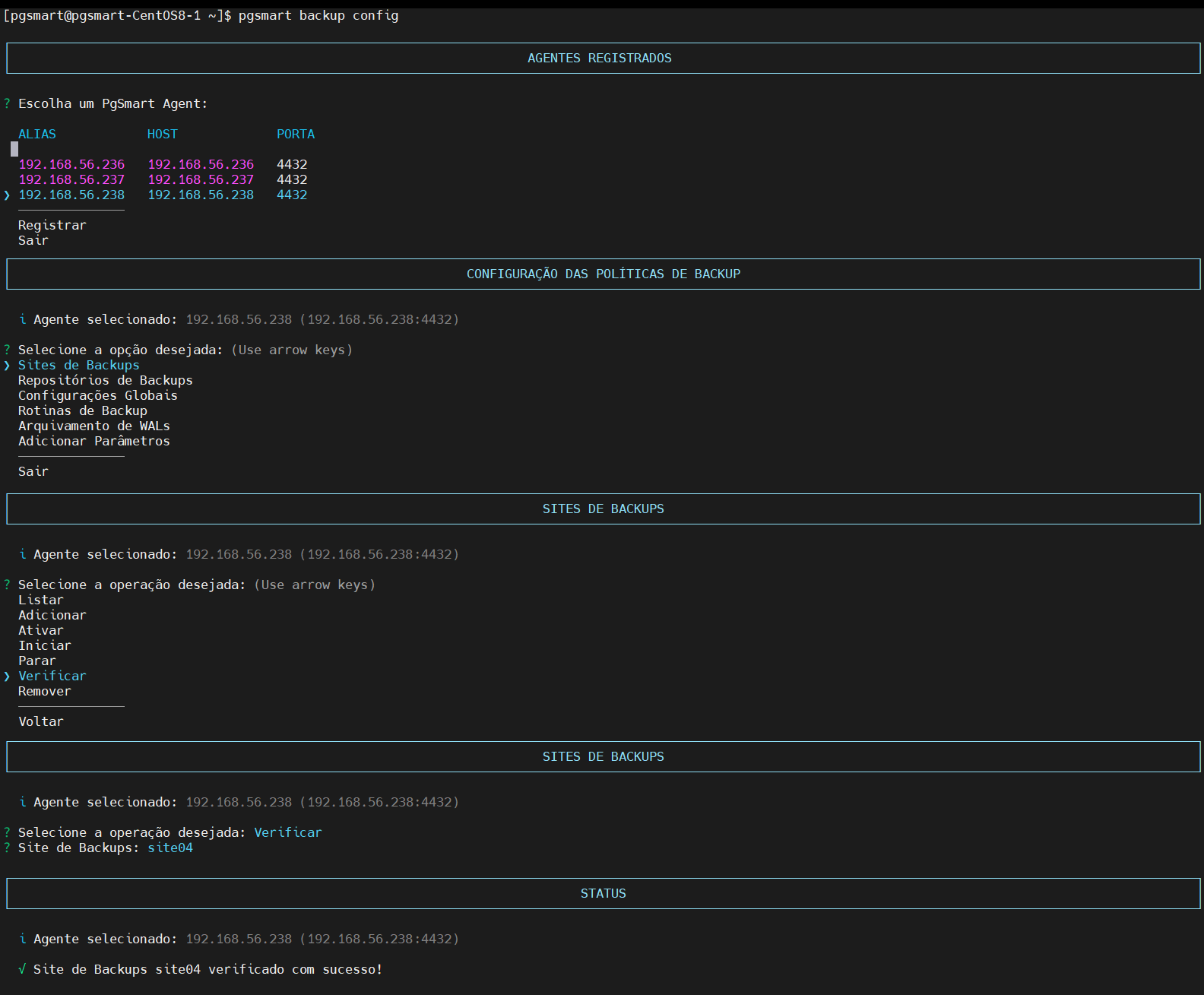Click the site04 answer value

click(170, 848)
